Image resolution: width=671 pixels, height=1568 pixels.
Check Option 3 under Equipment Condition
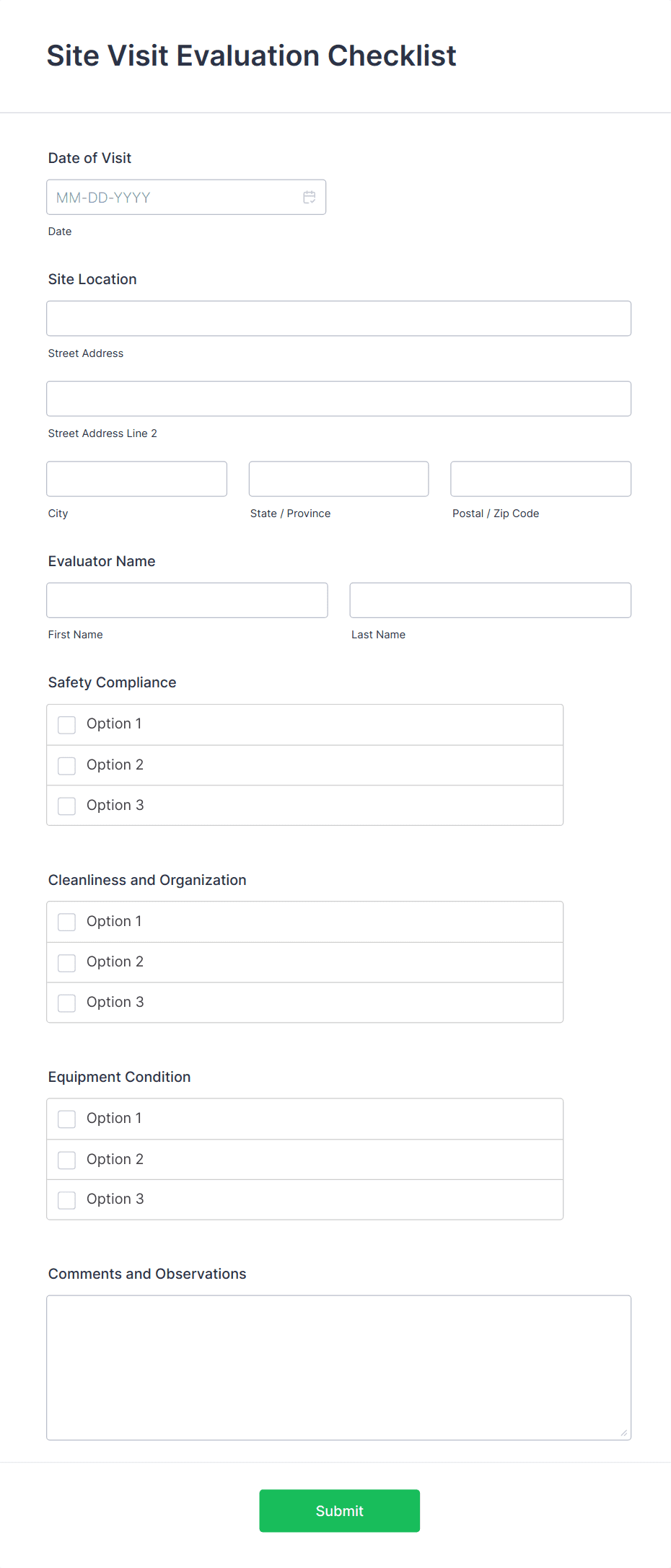click(x=66, y=1199)
